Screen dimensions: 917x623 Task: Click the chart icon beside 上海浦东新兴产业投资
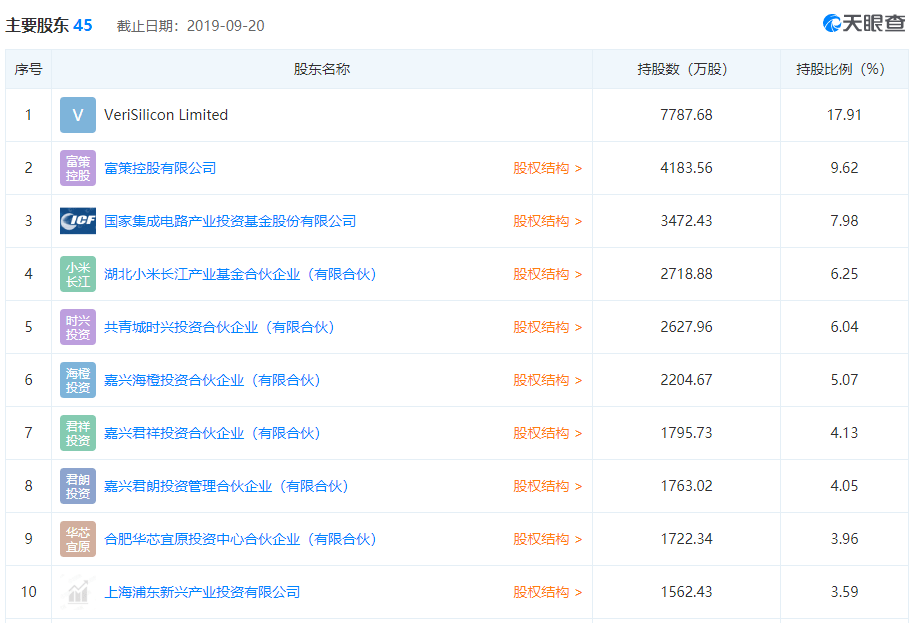pyautogui.click(x=77, y=591)
